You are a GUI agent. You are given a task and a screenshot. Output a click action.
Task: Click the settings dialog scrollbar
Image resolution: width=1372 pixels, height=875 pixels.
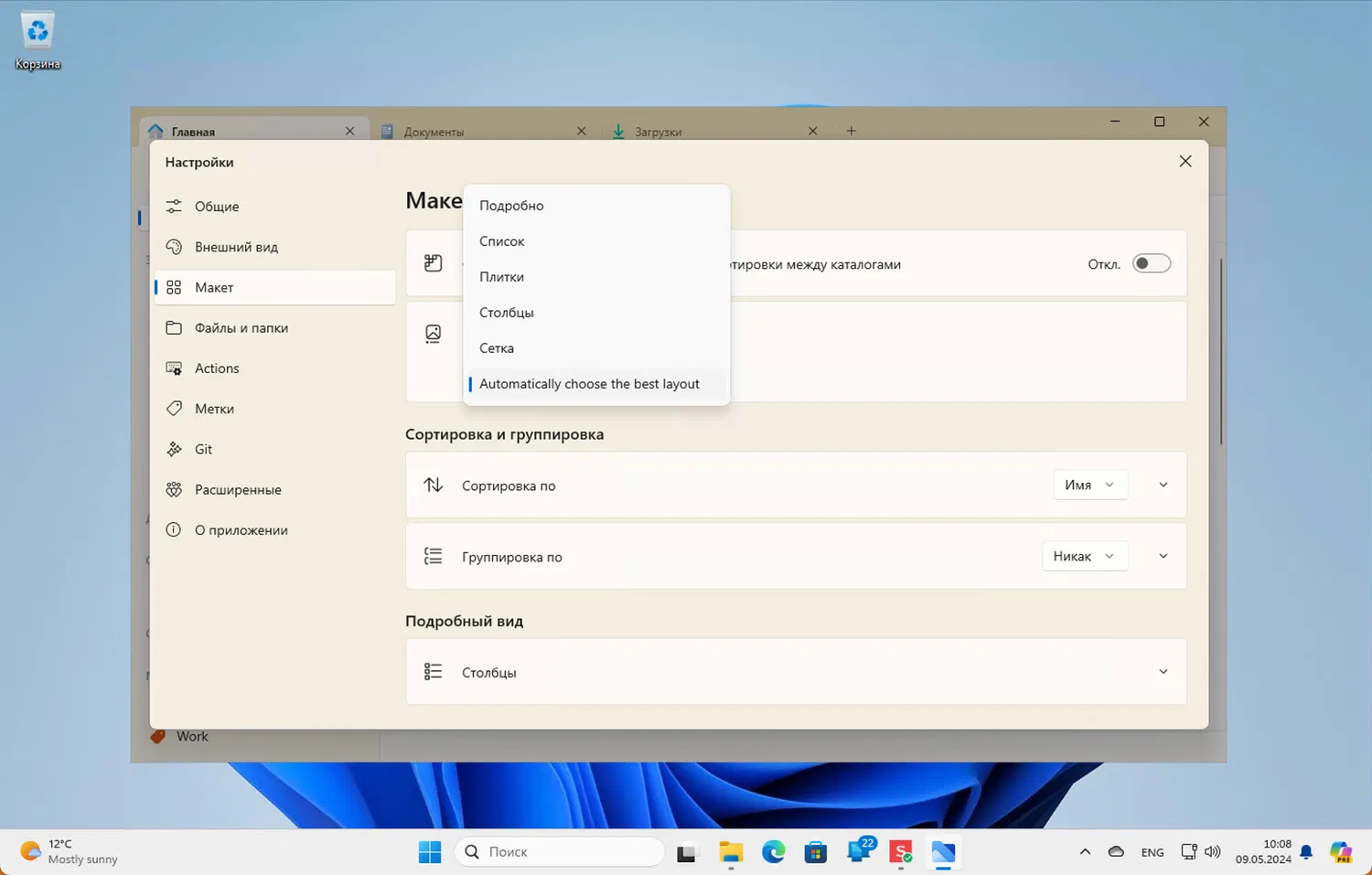tap(1221, 352)
